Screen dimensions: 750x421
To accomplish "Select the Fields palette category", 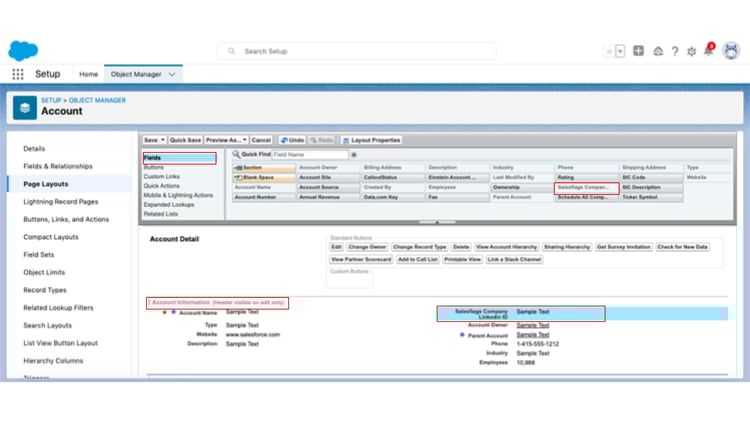I will tap(179, 158).
